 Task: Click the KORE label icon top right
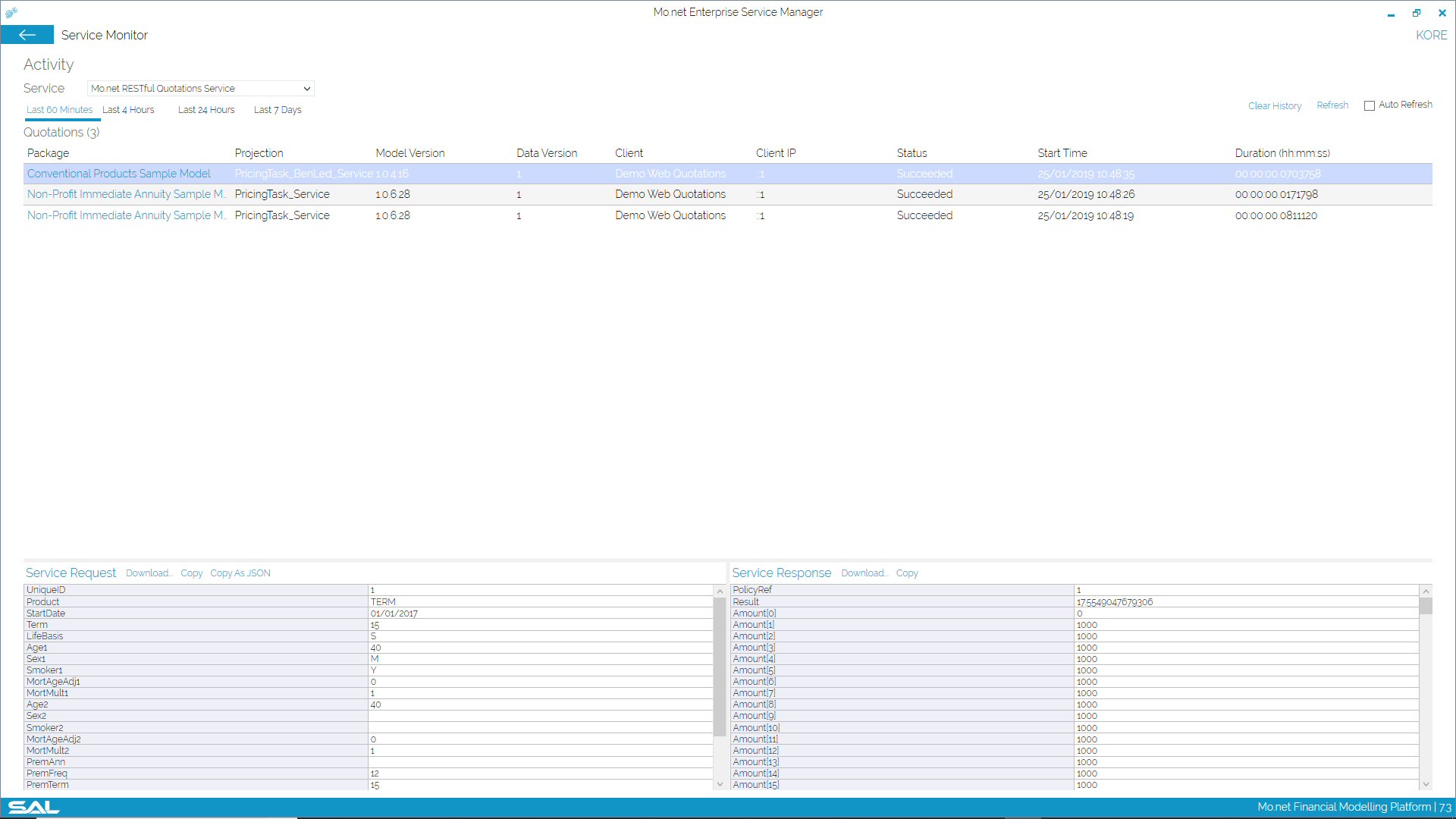[1430, 35]
